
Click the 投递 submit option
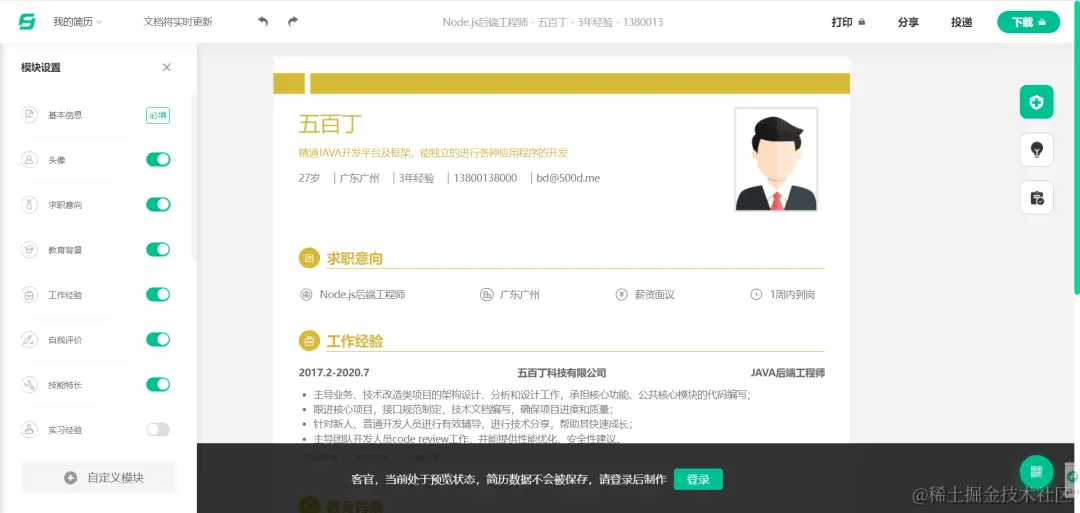click(962, 22)
